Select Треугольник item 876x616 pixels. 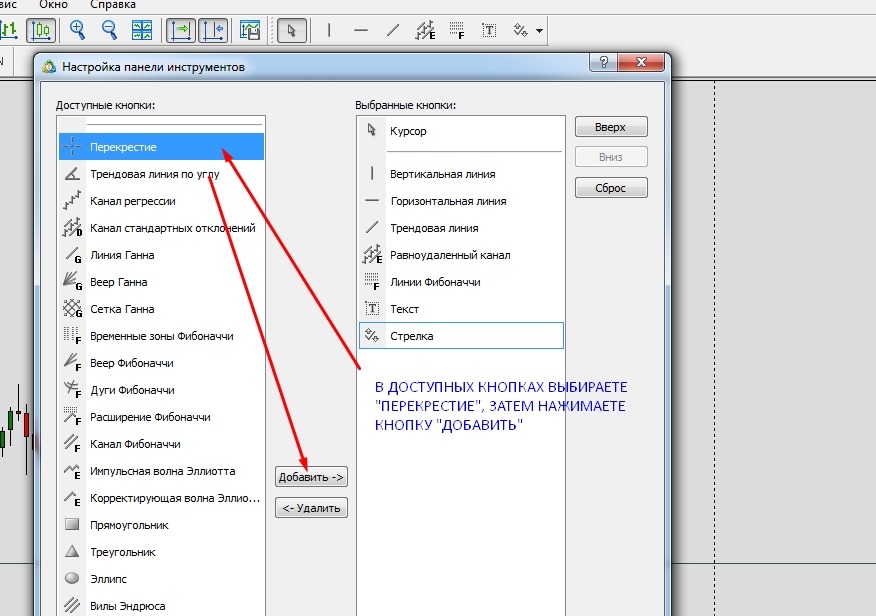click(x=161, y=552)
